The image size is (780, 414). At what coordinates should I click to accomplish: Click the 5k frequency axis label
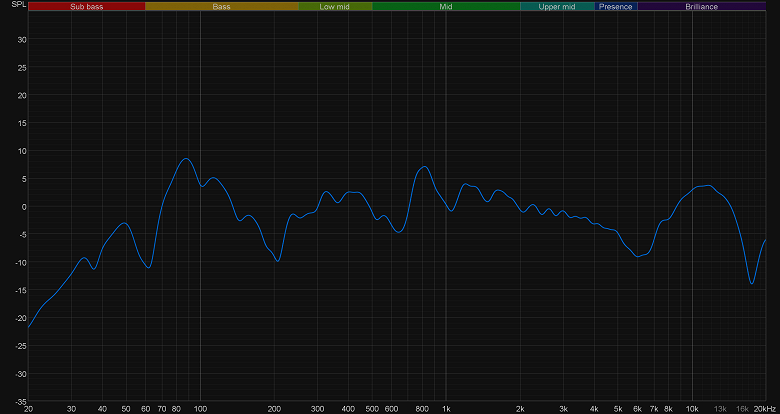pyautogui.click(x=618, y=409)
